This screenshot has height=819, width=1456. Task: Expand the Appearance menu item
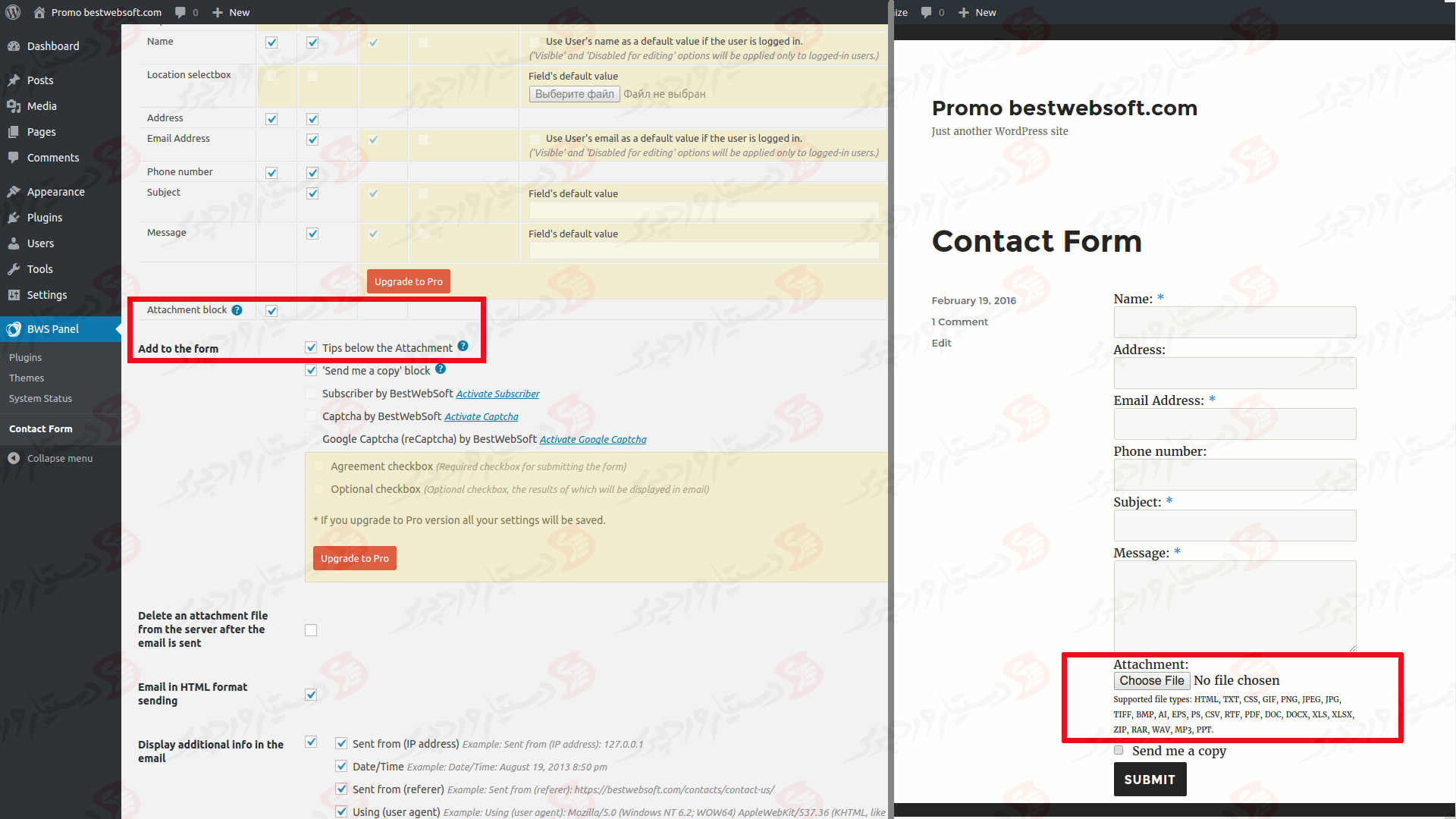(x=55, y=191)
